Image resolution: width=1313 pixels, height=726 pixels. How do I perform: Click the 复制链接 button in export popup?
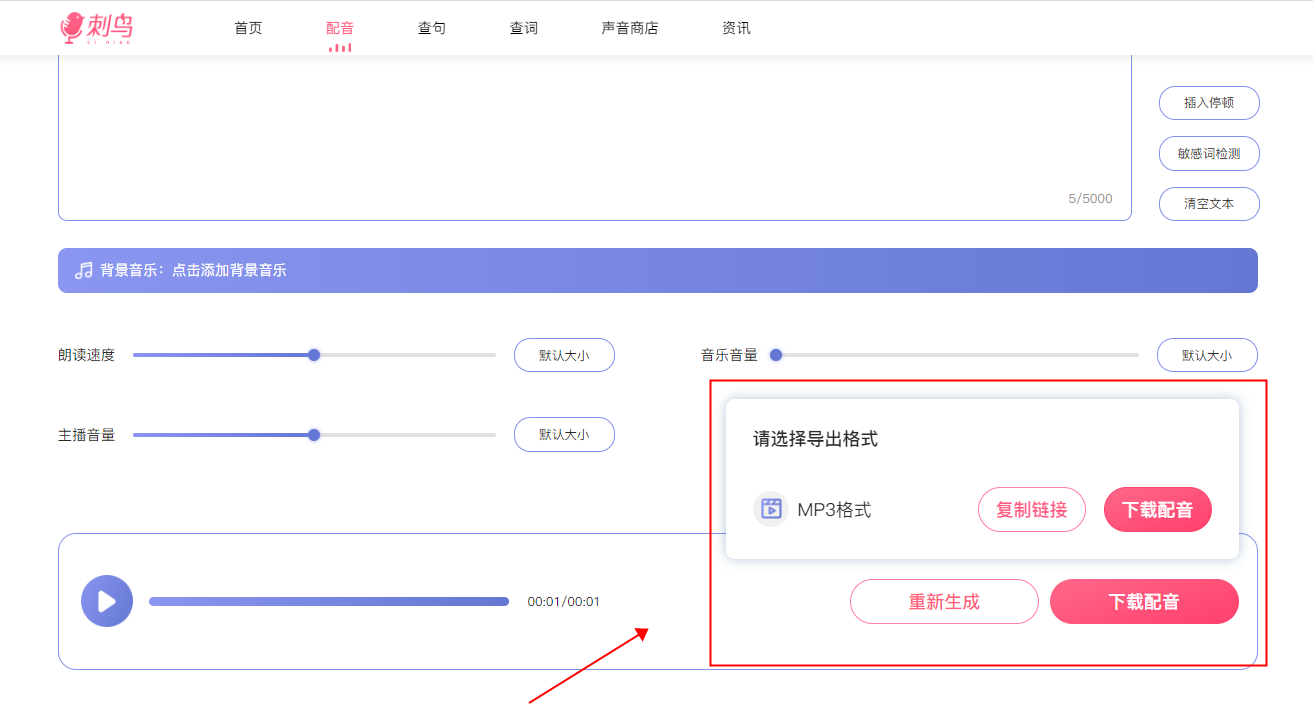tap(1031, 510)
